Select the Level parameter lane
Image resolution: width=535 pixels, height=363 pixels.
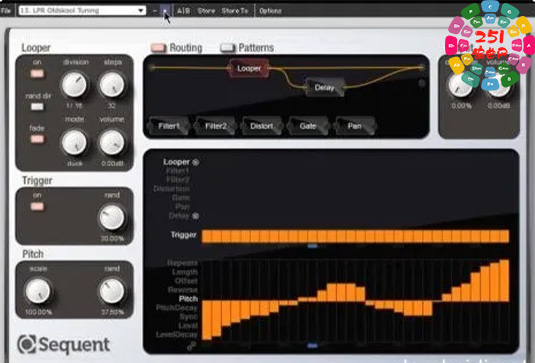(188, 325)
